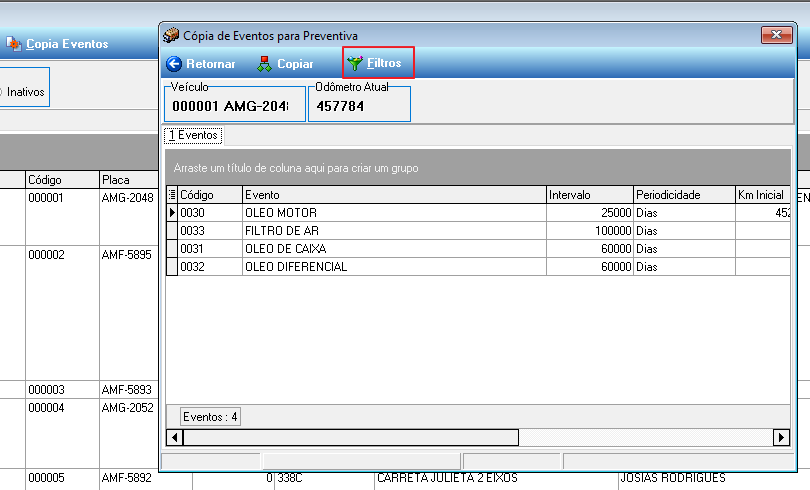
Task: Sort by the Código column header
Action: [210, 195]
